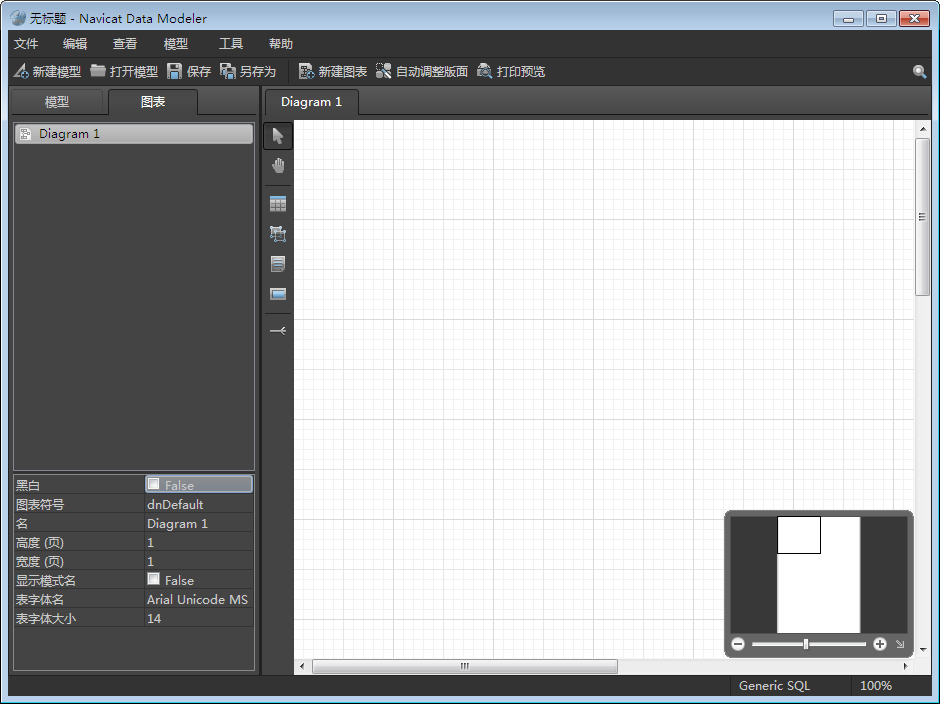Activate the foreign key relation tool
This screenshot has width=940, height=704.
[278, 330]
